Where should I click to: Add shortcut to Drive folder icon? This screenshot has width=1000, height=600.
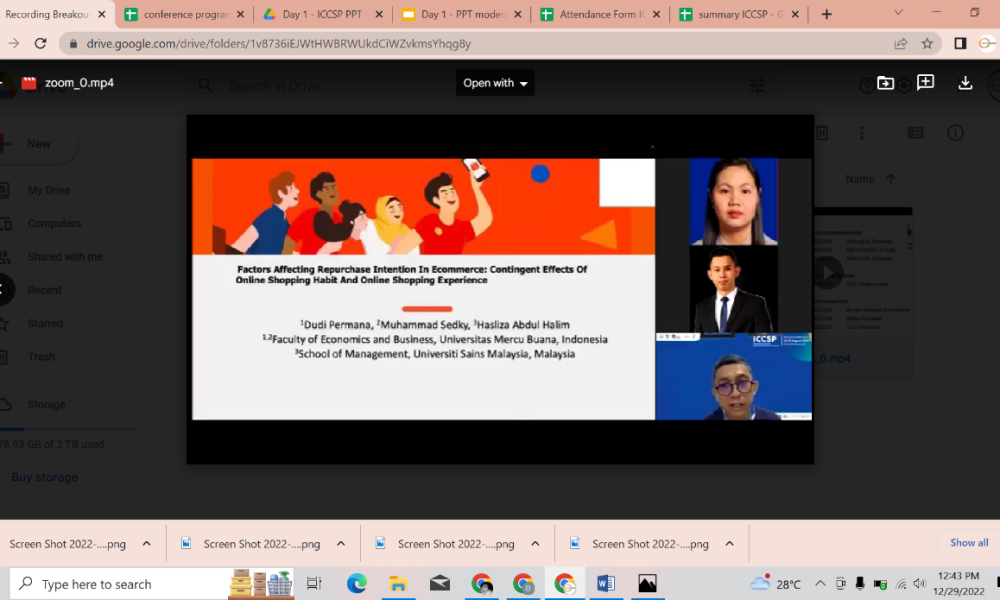click(x=885, y=83)
